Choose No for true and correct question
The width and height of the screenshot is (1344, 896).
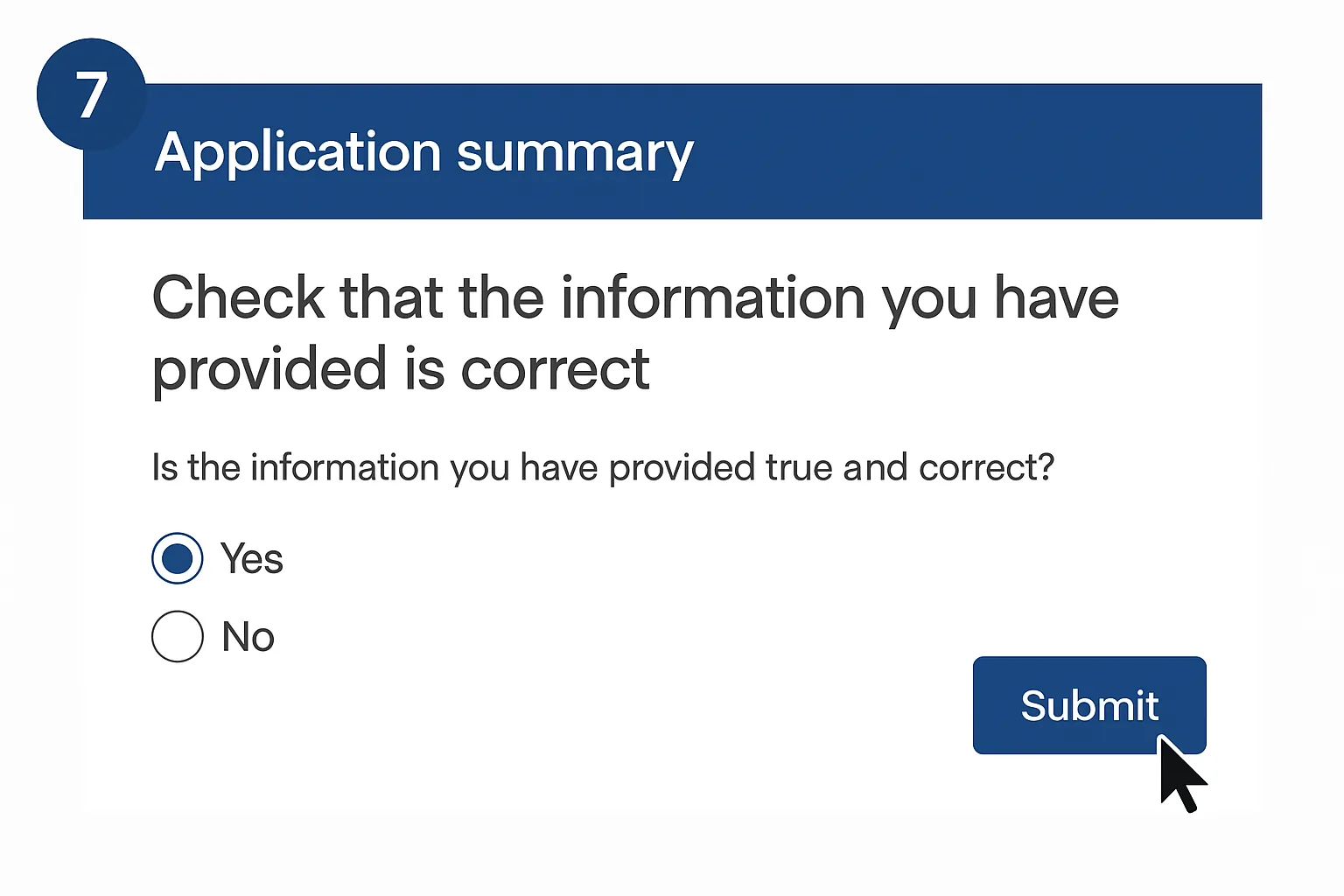pos(178,636)
